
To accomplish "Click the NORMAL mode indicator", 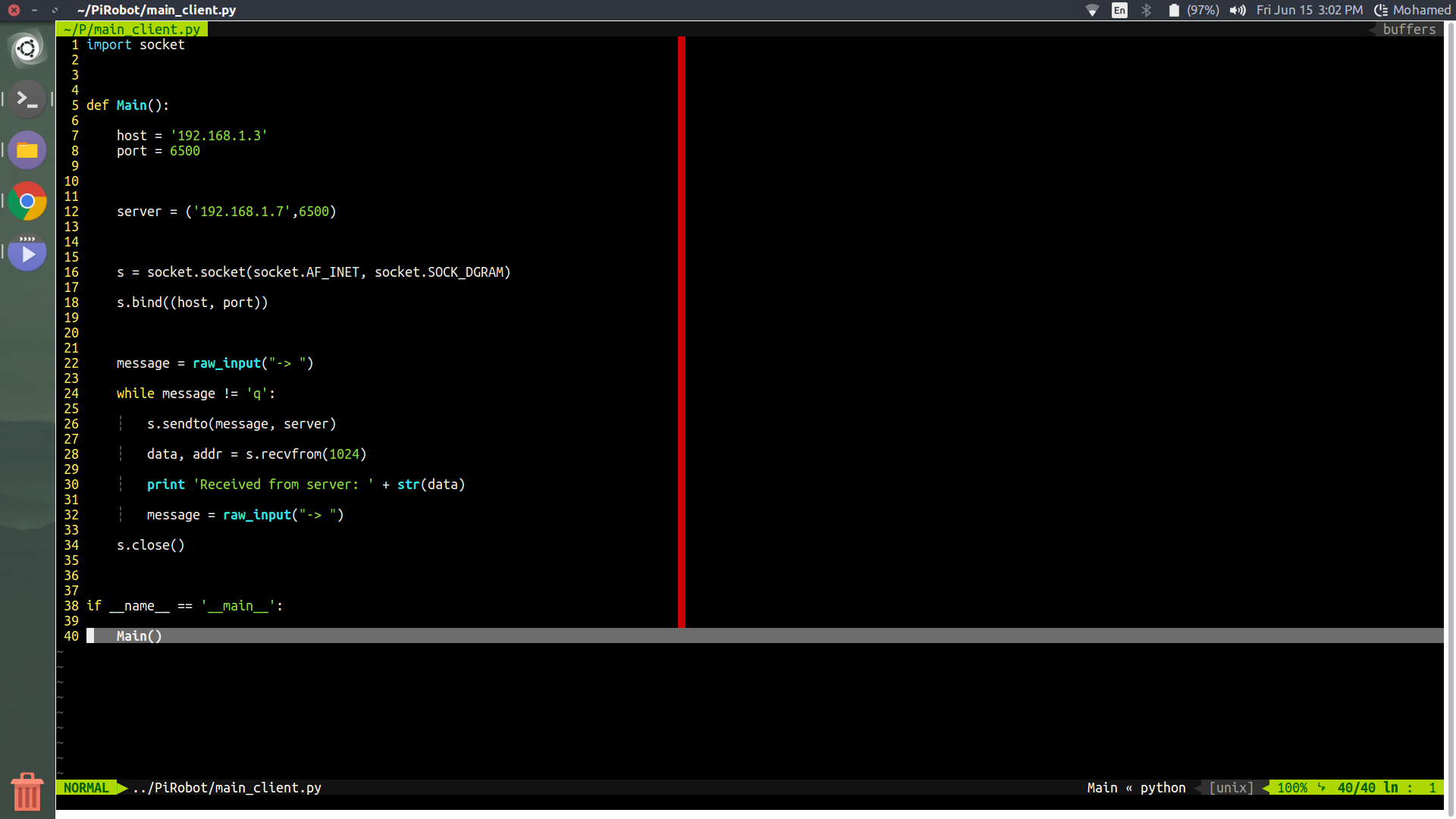I will [86, 787].
